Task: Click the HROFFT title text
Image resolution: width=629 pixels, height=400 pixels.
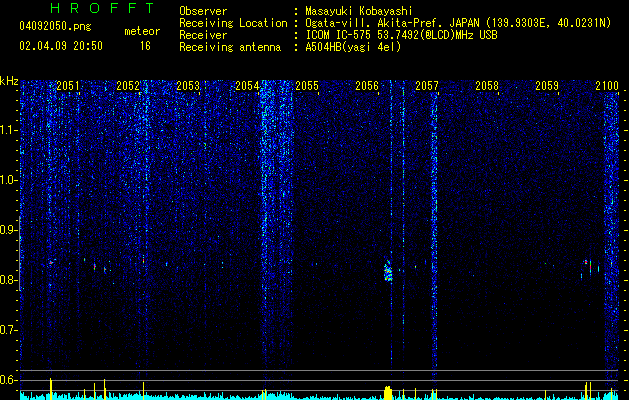Action: point(102,8)
